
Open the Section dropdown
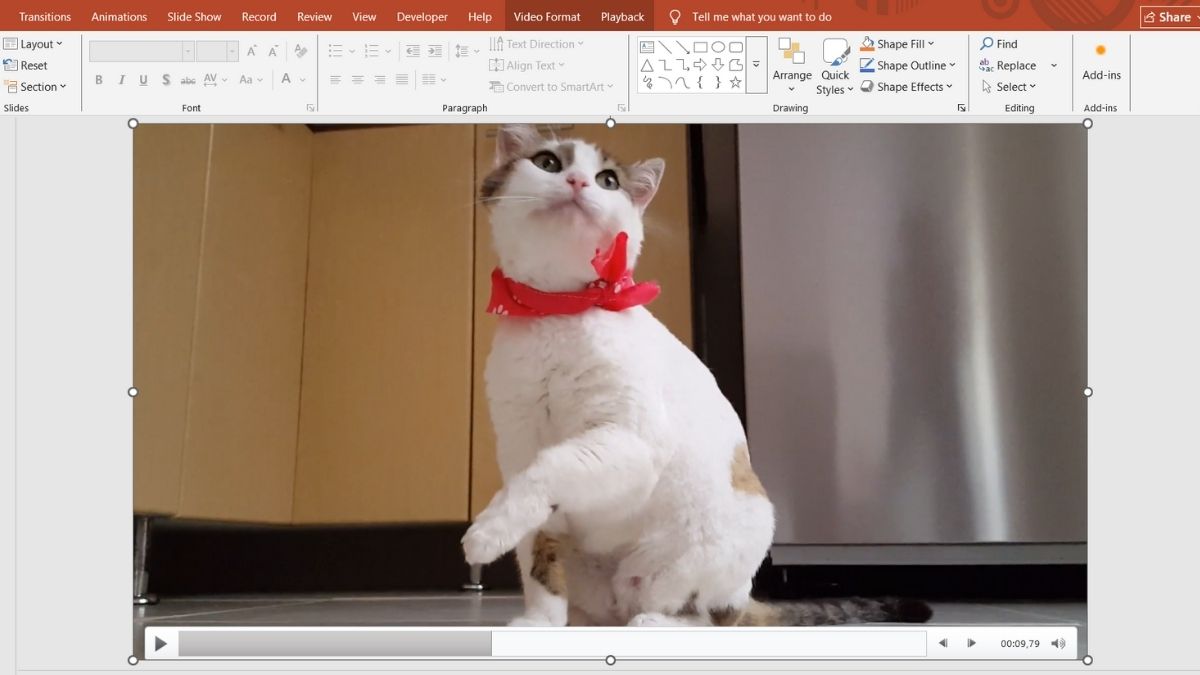[x=37, y=87]
